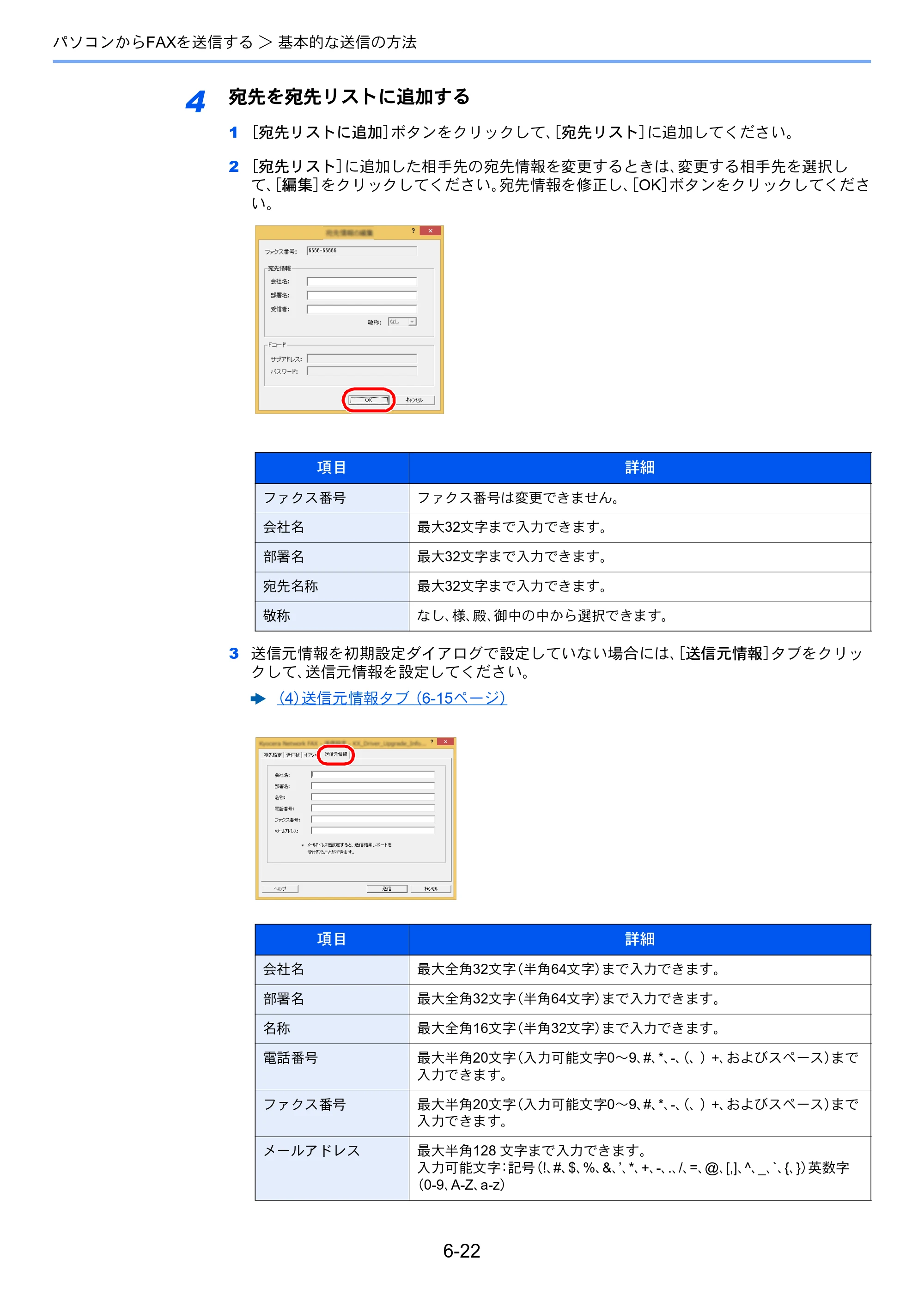Switch to the 送信元情報 tab
Viewport: 924px width, 1307px height.
[336, 755]
